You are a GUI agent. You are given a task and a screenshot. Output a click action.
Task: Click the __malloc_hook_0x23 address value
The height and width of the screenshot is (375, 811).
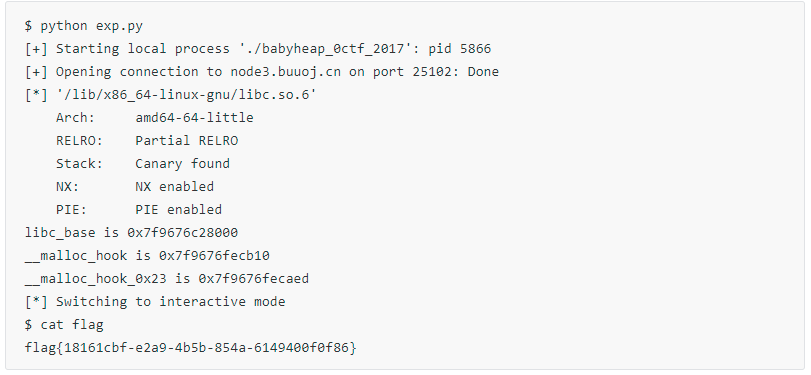253,279
